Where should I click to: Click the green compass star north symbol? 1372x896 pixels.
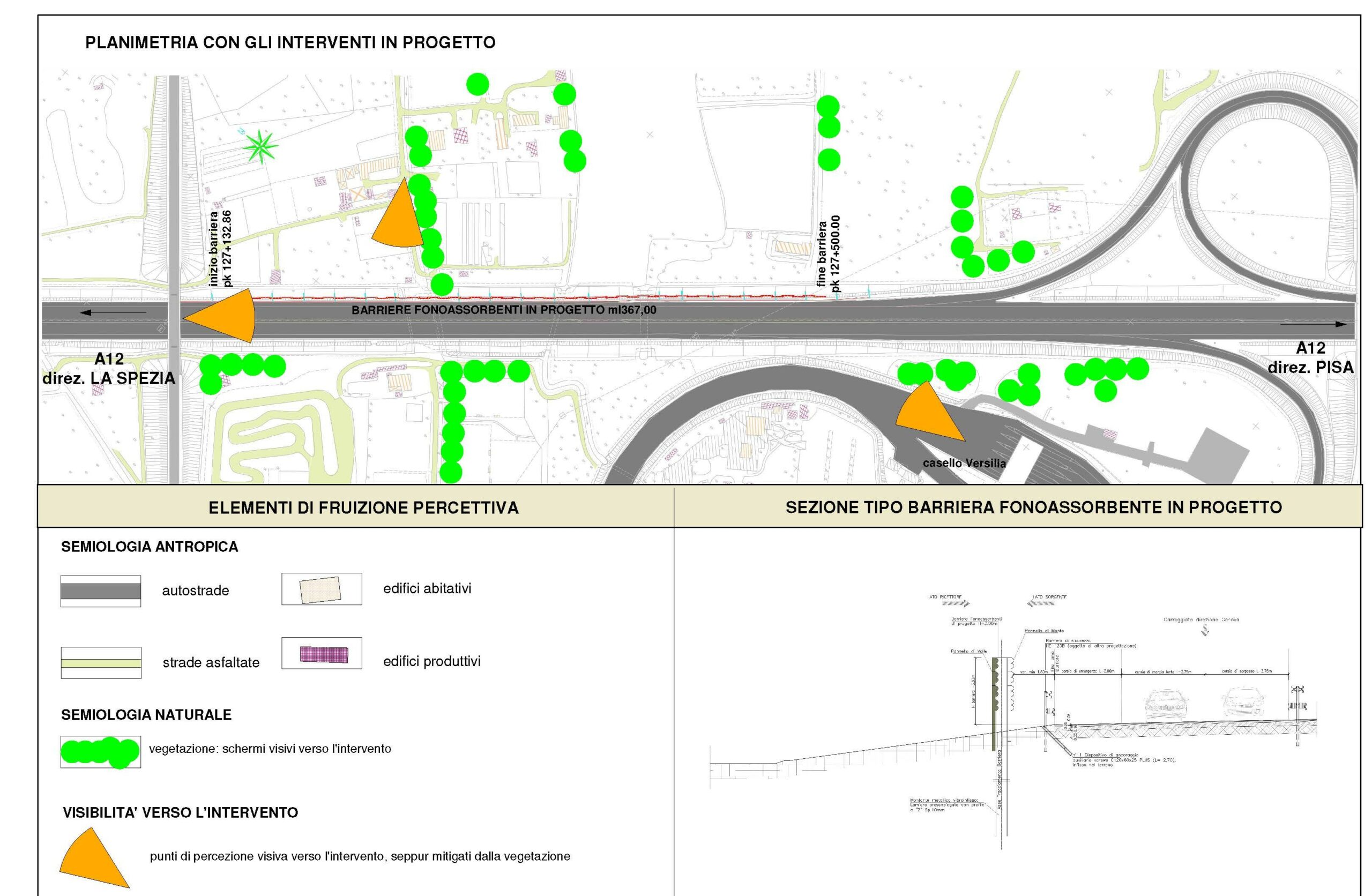[260, 147]
